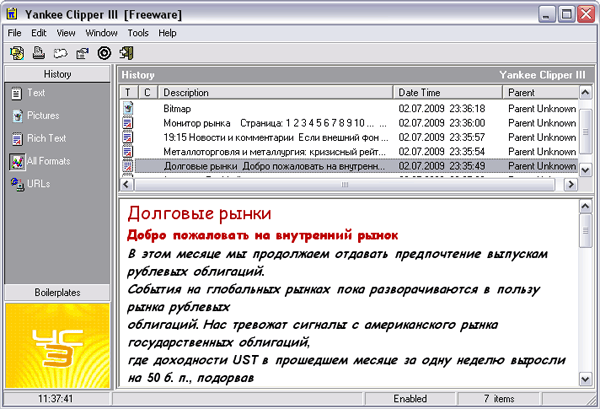Open the properties icon in the toolbar
600x409 pixels.
point(82,53)
